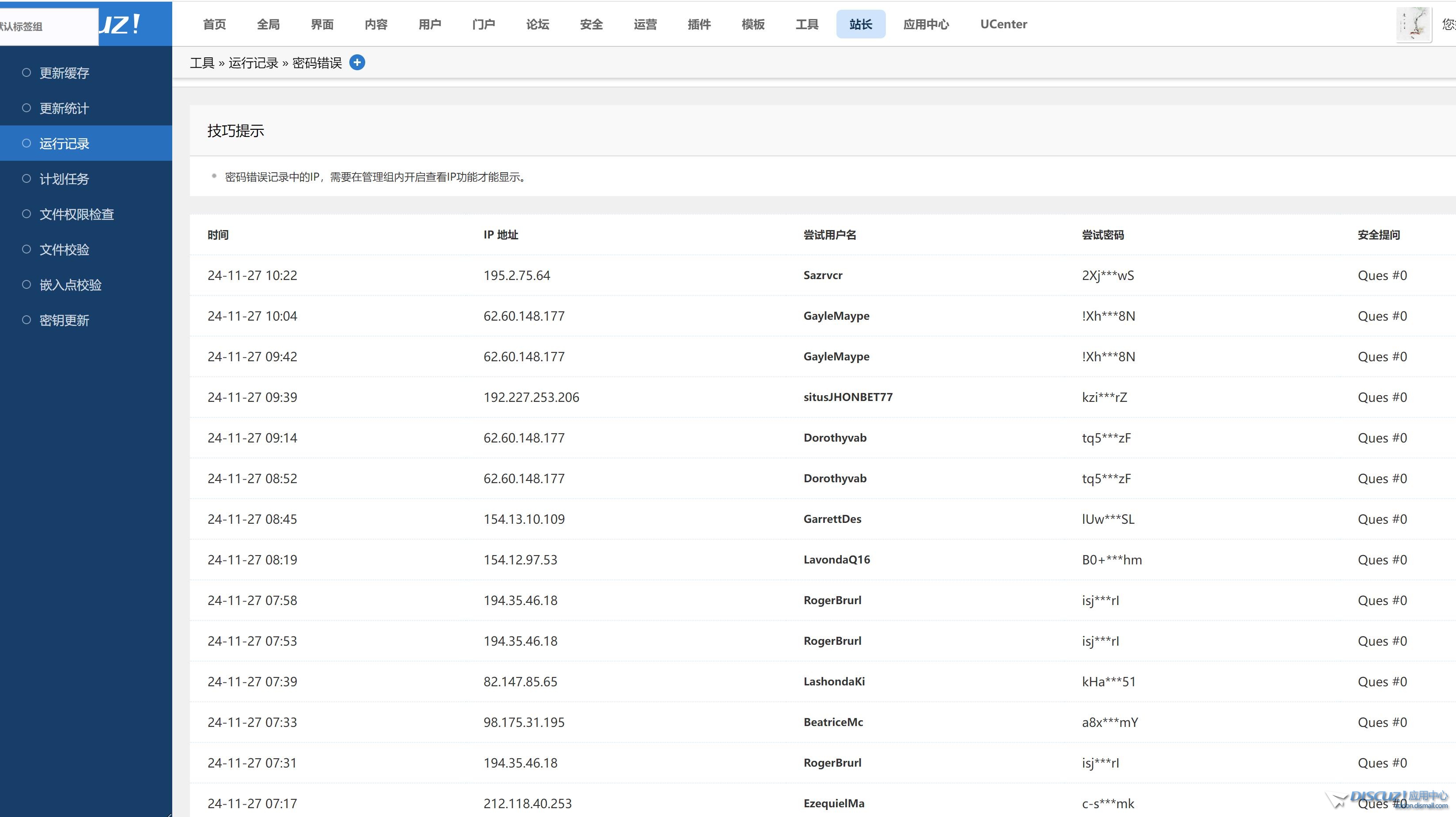Image resolution: width=1456 pixels, height=817 pixels.
Task: Click IP address 98.175.31.195
Action: click(524, 722)
